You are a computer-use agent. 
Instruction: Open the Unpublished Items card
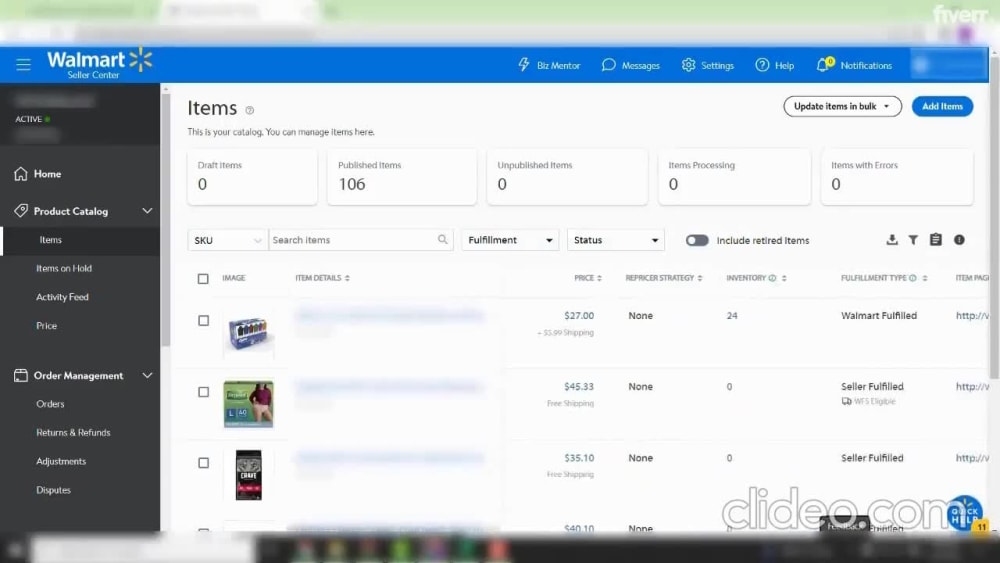pyautogui.click(x=567, y=177)
